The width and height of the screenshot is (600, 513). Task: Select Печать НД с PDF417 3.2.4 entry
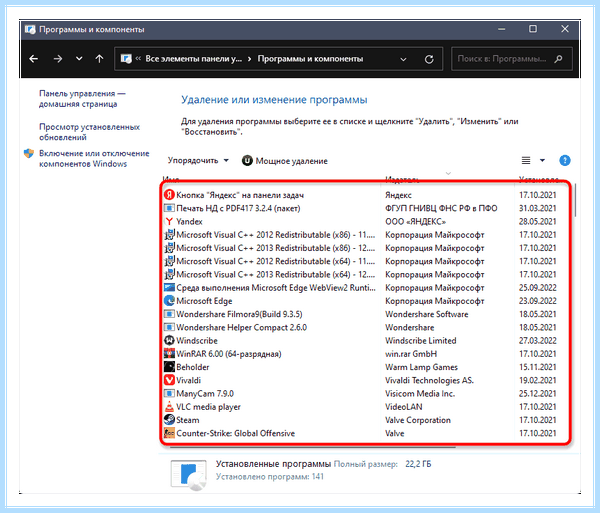click(x=360, y=208)
